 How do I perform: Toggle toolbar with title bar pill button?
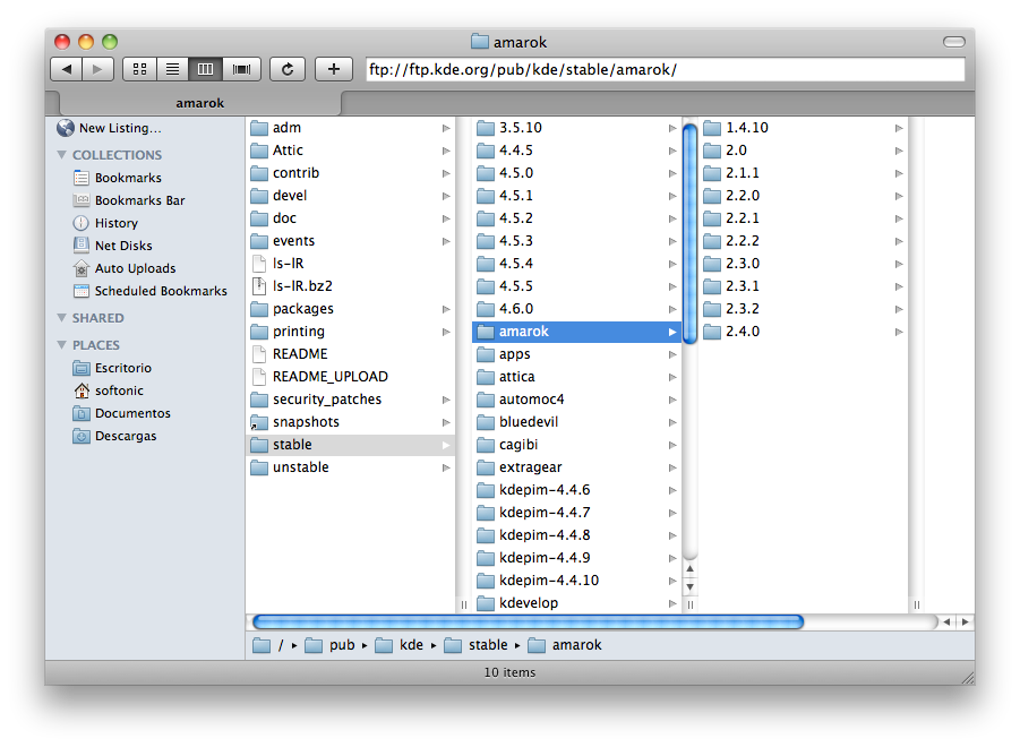(954, 42)
